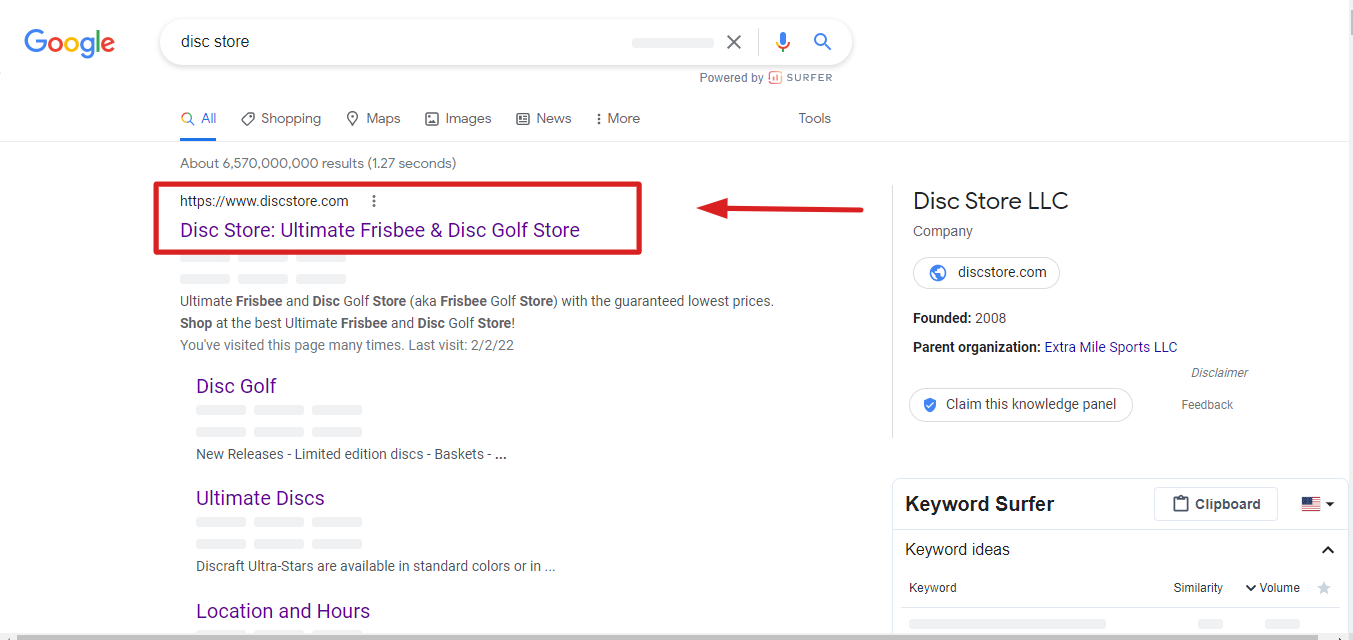Screen dimensions: 1353x640
Task: Switch to the Maps tab
Action: 373,118
